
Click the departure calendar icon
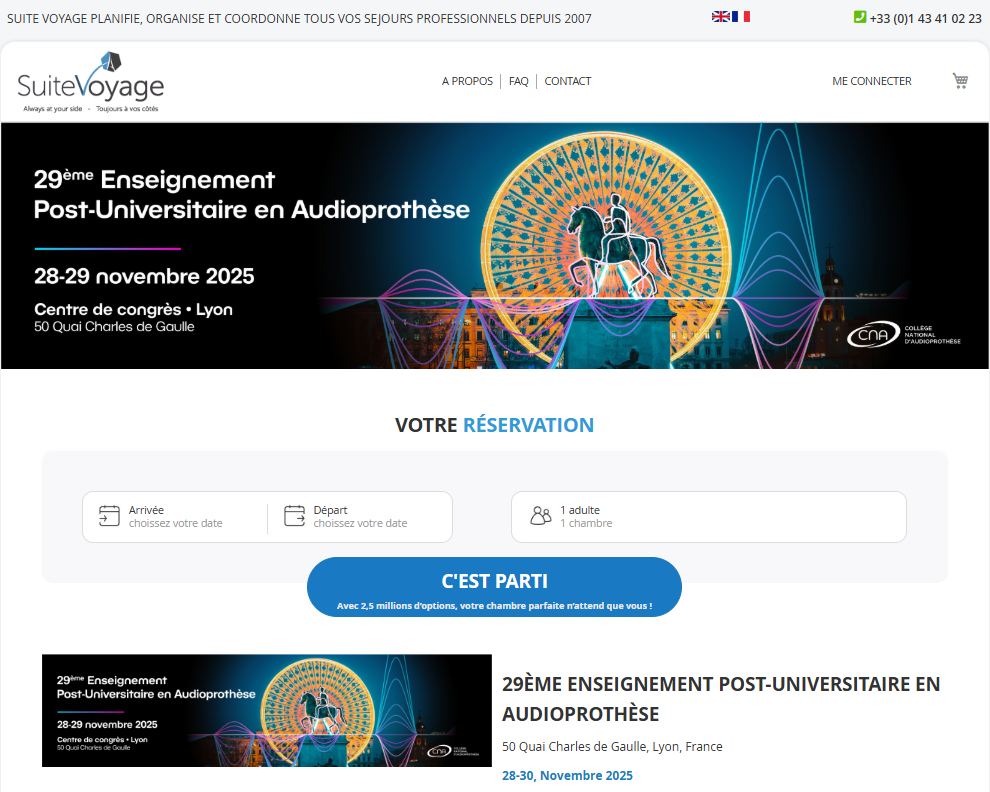coord(294,516)
